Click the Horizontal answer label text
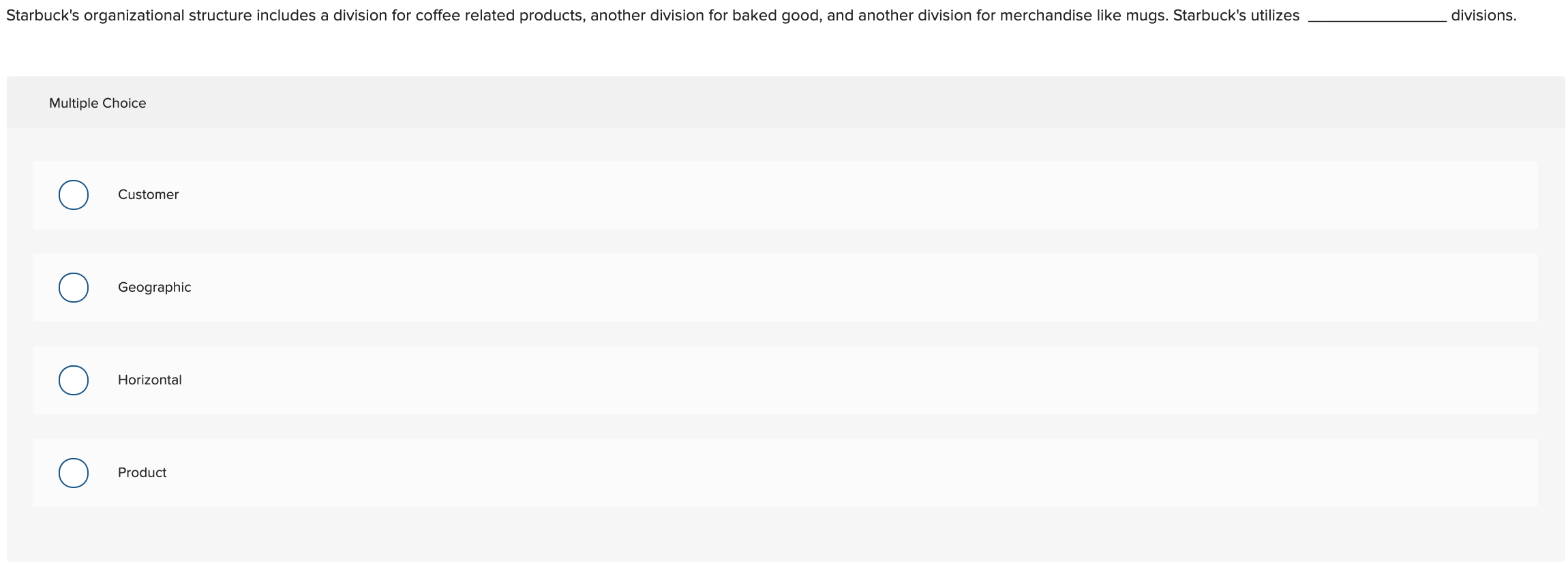 150,380
